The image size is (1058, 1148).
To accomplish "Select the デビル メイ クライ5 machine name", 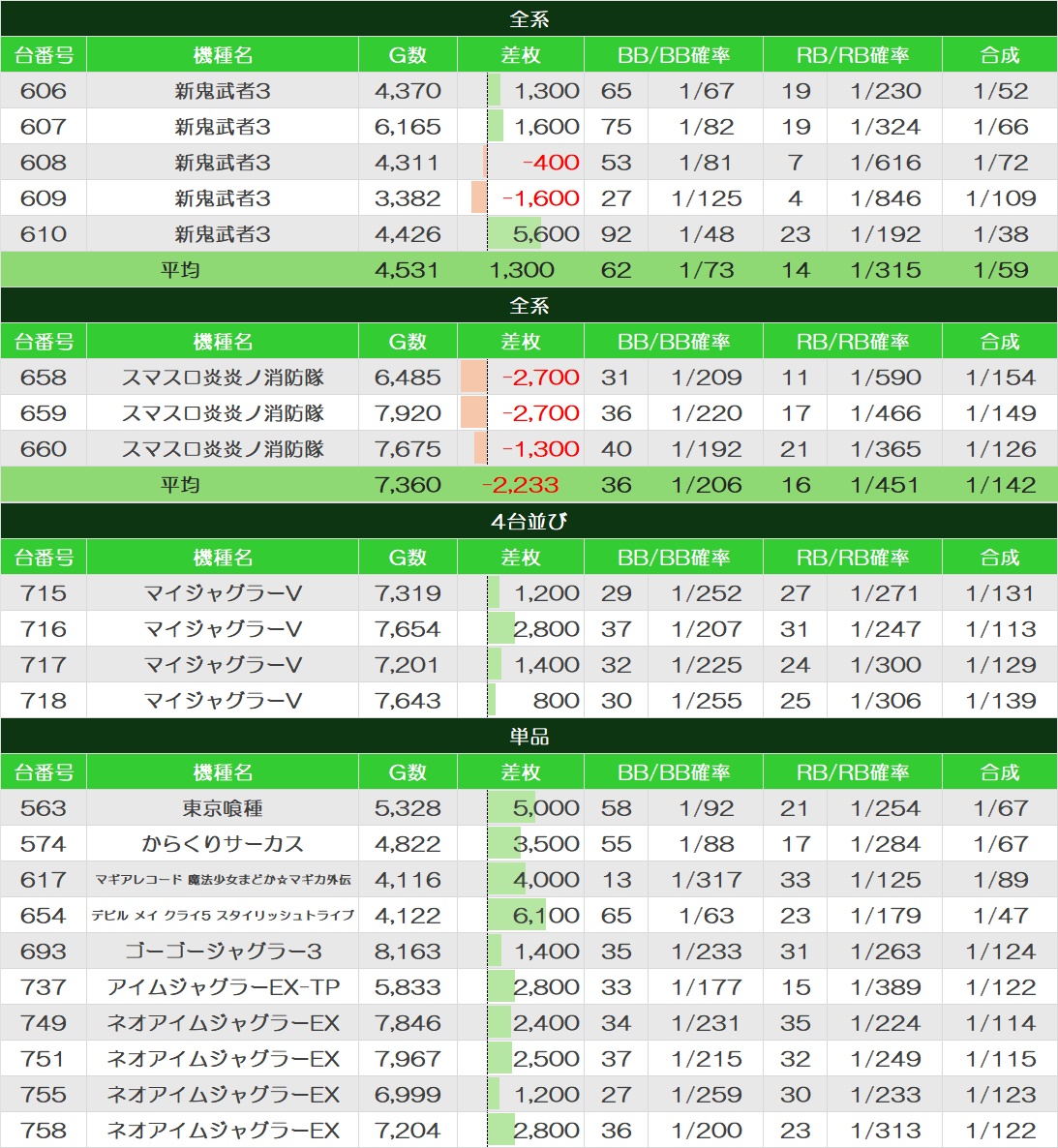I will click(x=223, y=916).
